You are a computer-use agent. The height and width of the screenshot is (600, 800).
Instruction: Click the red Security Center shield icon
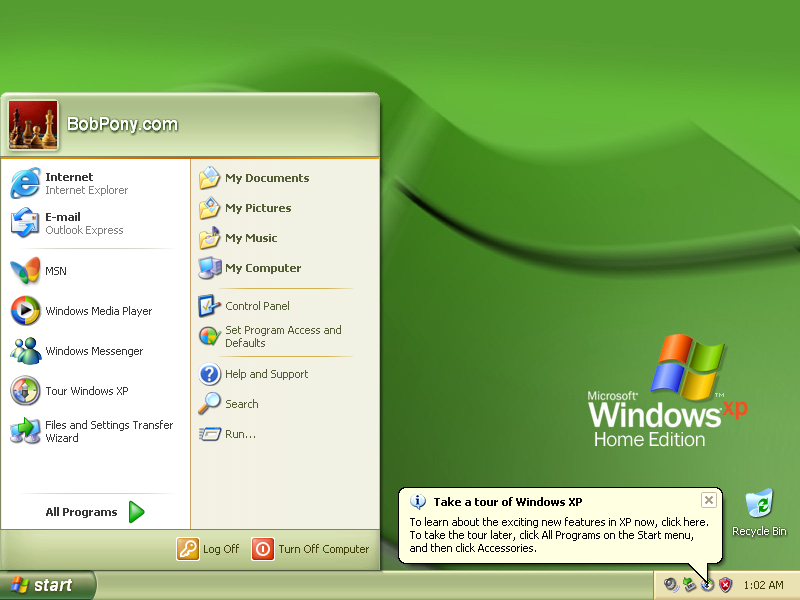point(725,585)
